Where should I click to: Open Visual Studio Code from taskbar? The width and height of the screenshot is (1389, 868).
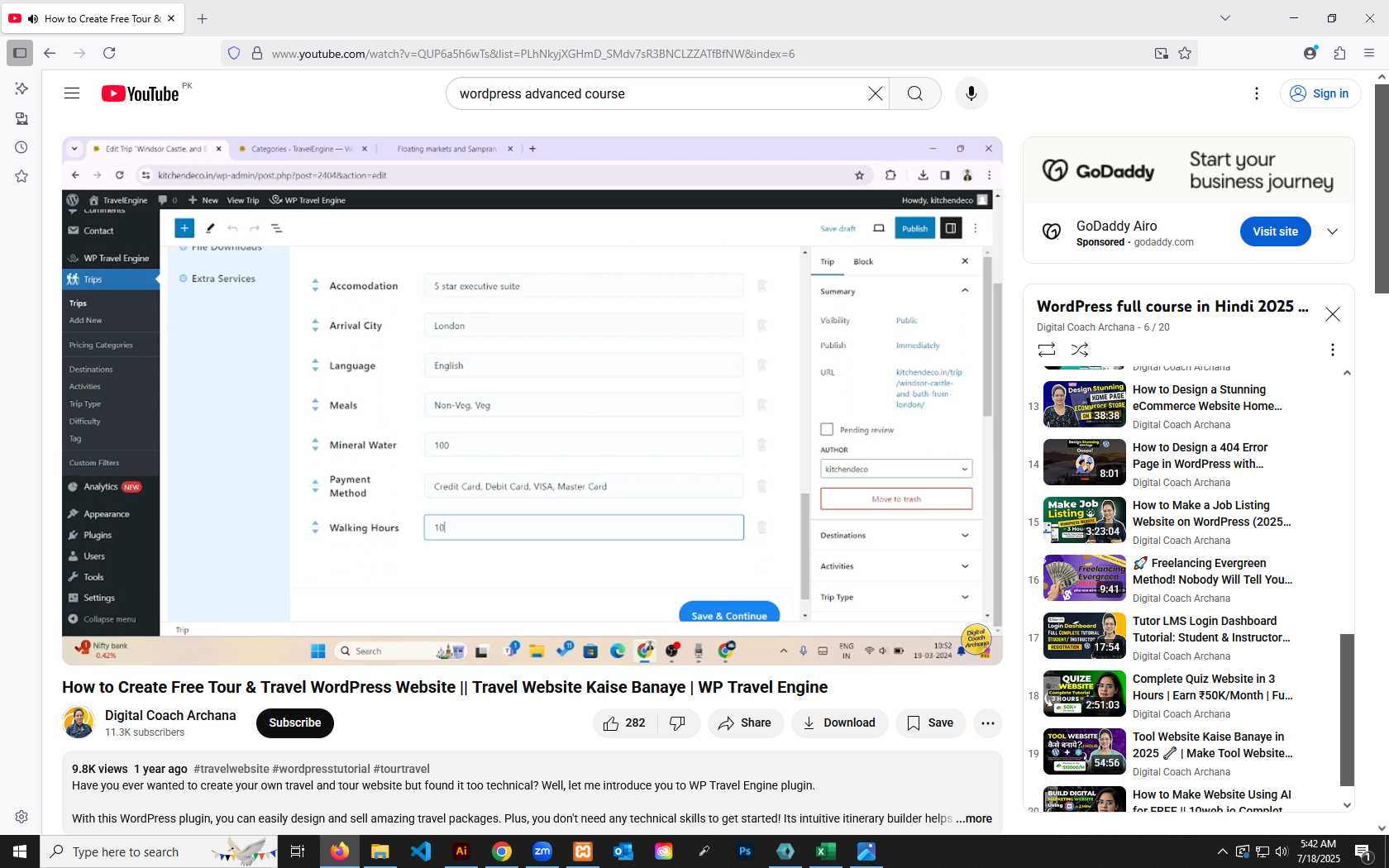421,851
